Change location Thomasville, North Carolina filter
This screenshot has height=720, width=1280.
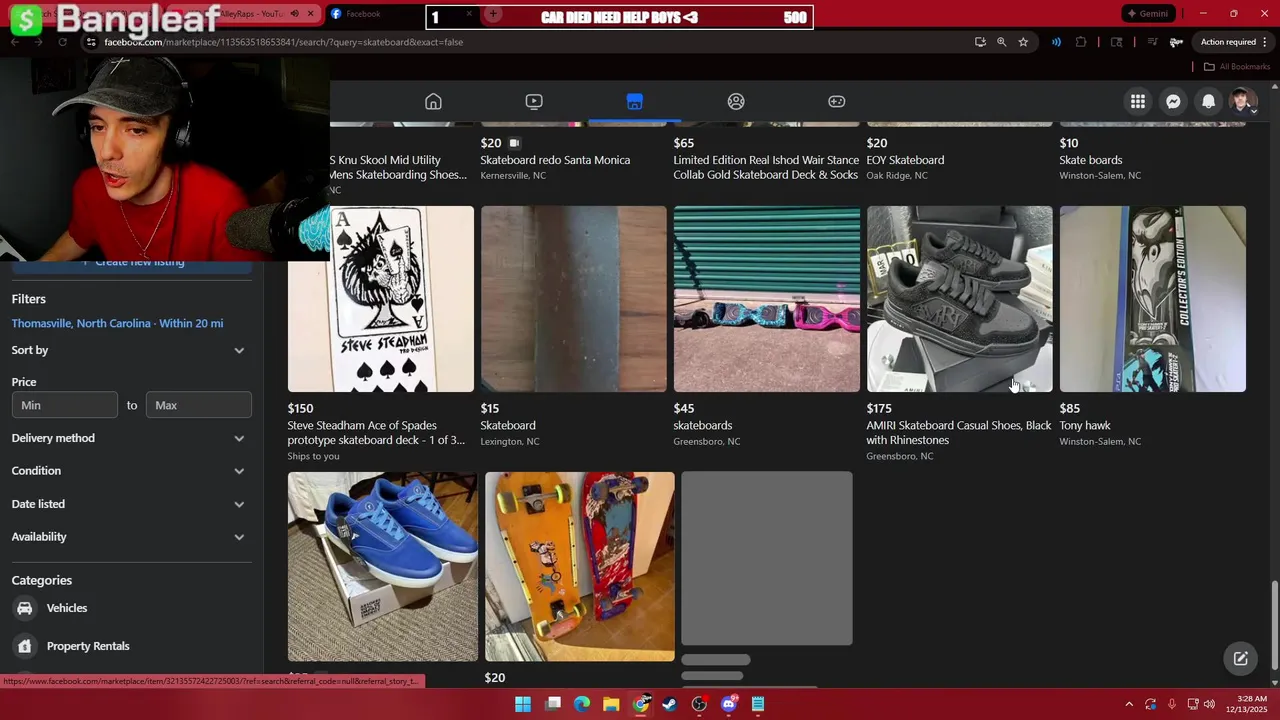[117, 323]
